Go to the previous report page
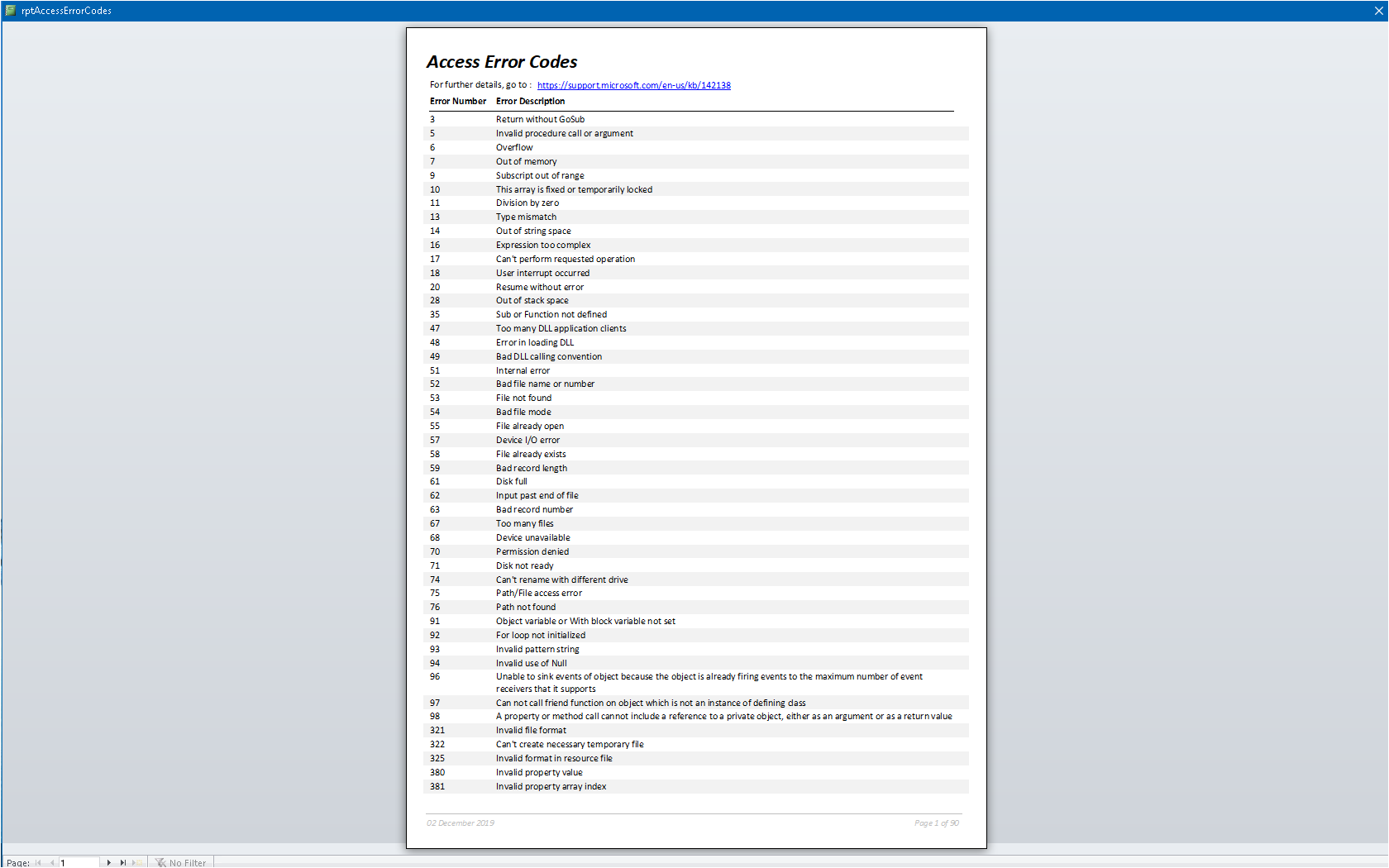Viewport: 1389px width, 868px height. [x=51, y=862]
